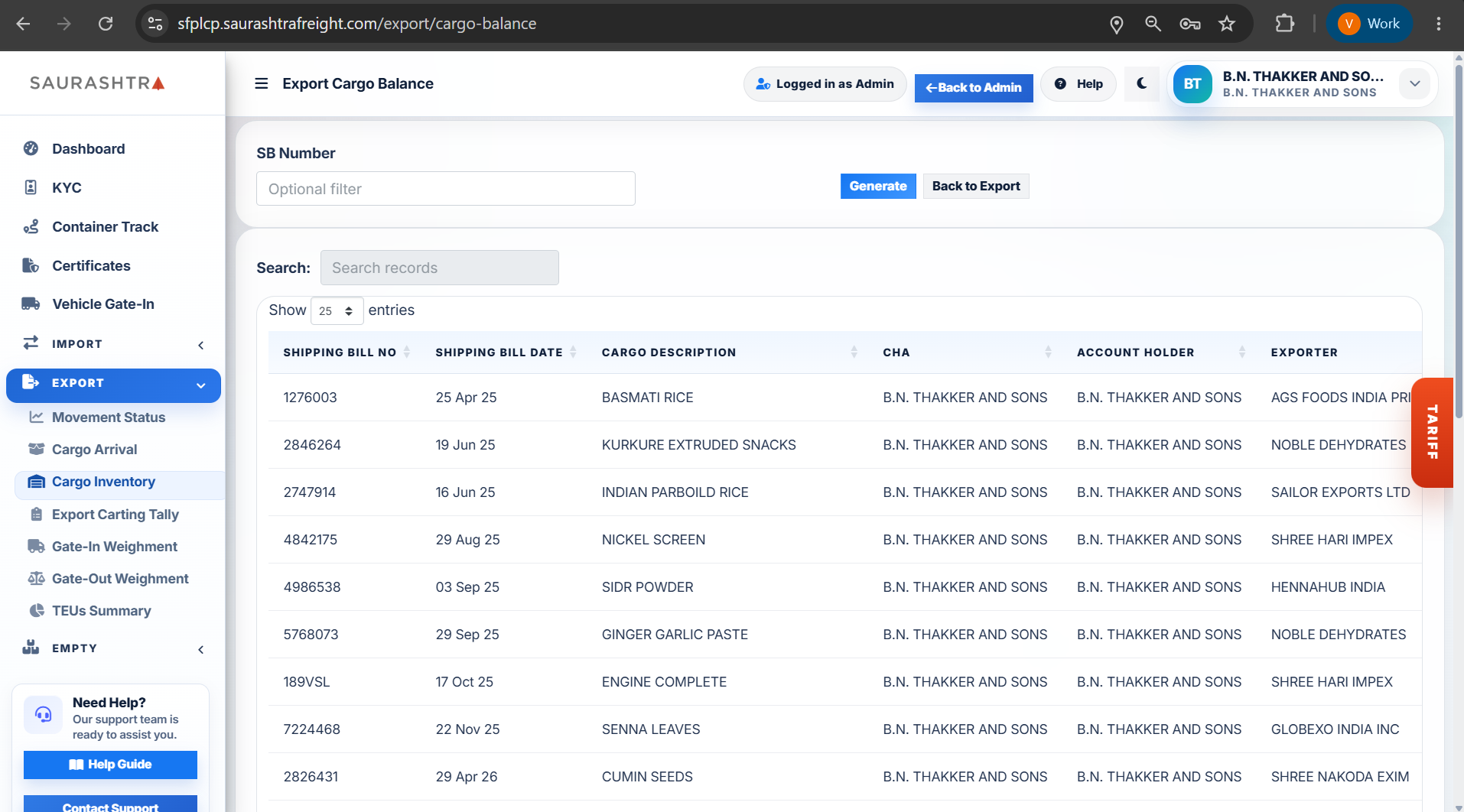The image size is (1464, 812).
Task: Expand the B.N. Thakker account dropdown chevron
Action: click(x=1414, y=83)
